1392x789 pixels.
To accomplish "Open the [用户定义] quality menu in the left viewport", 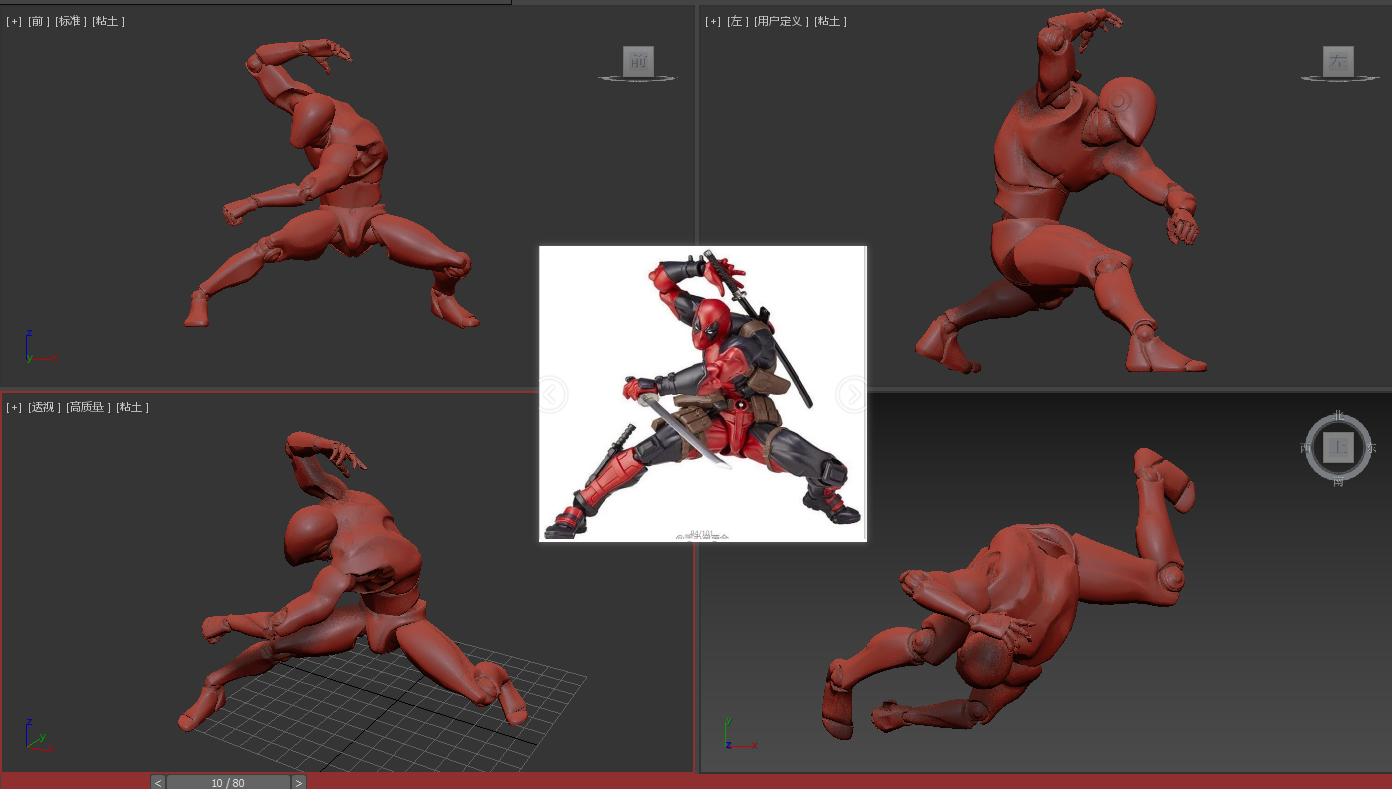I will 781,21.
